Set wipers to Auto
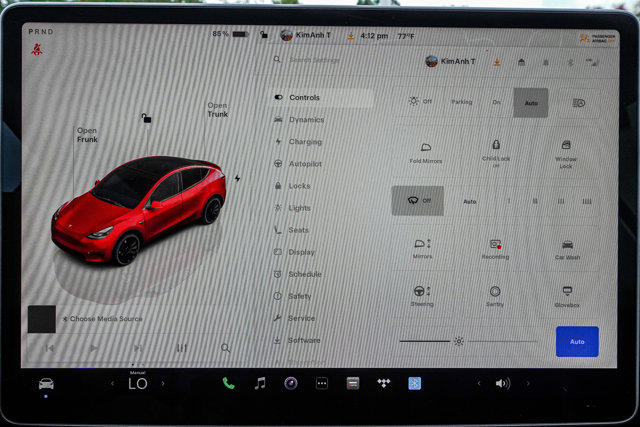This screenshot has width=640, height=427. (470, 201)
